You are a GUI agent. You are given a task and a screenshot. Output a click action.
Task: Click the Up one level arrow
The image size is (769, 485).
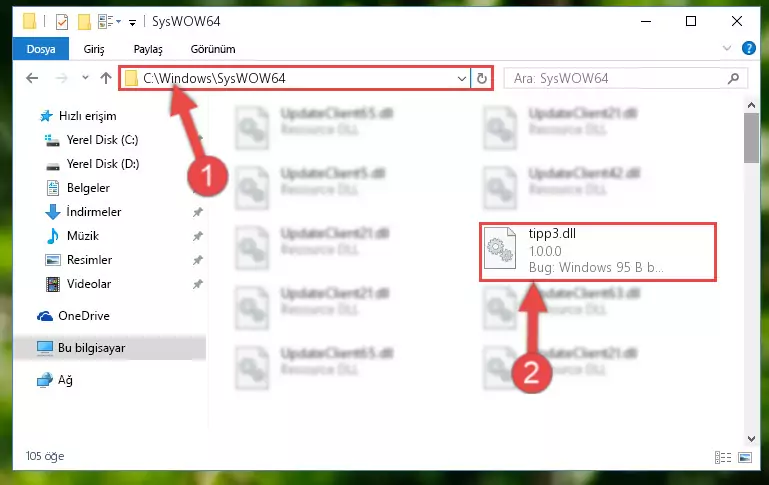(x=105, y=78)
